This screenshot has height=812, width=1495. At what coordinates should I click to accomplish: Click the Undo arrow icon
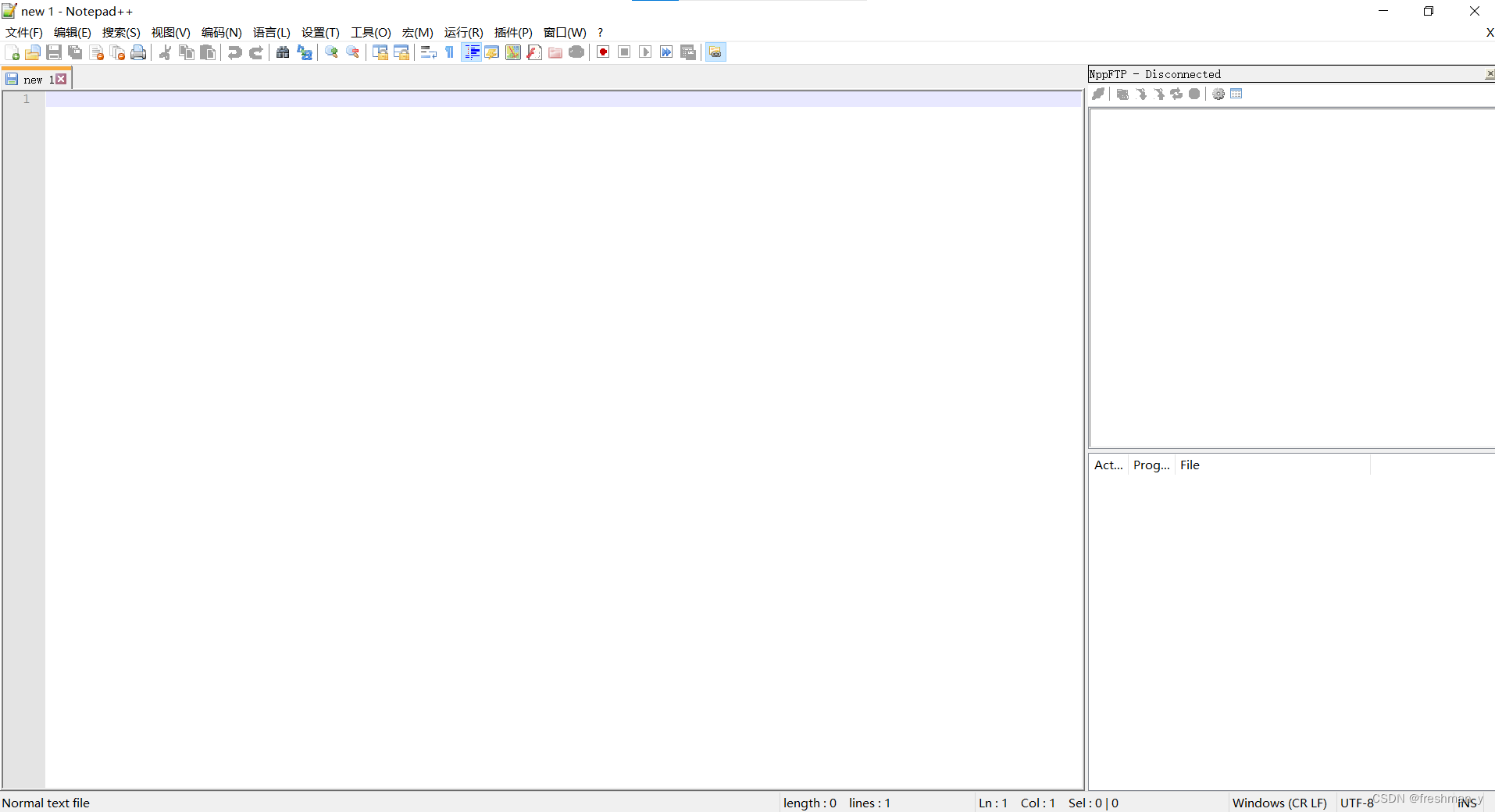[x=234, y=52]
